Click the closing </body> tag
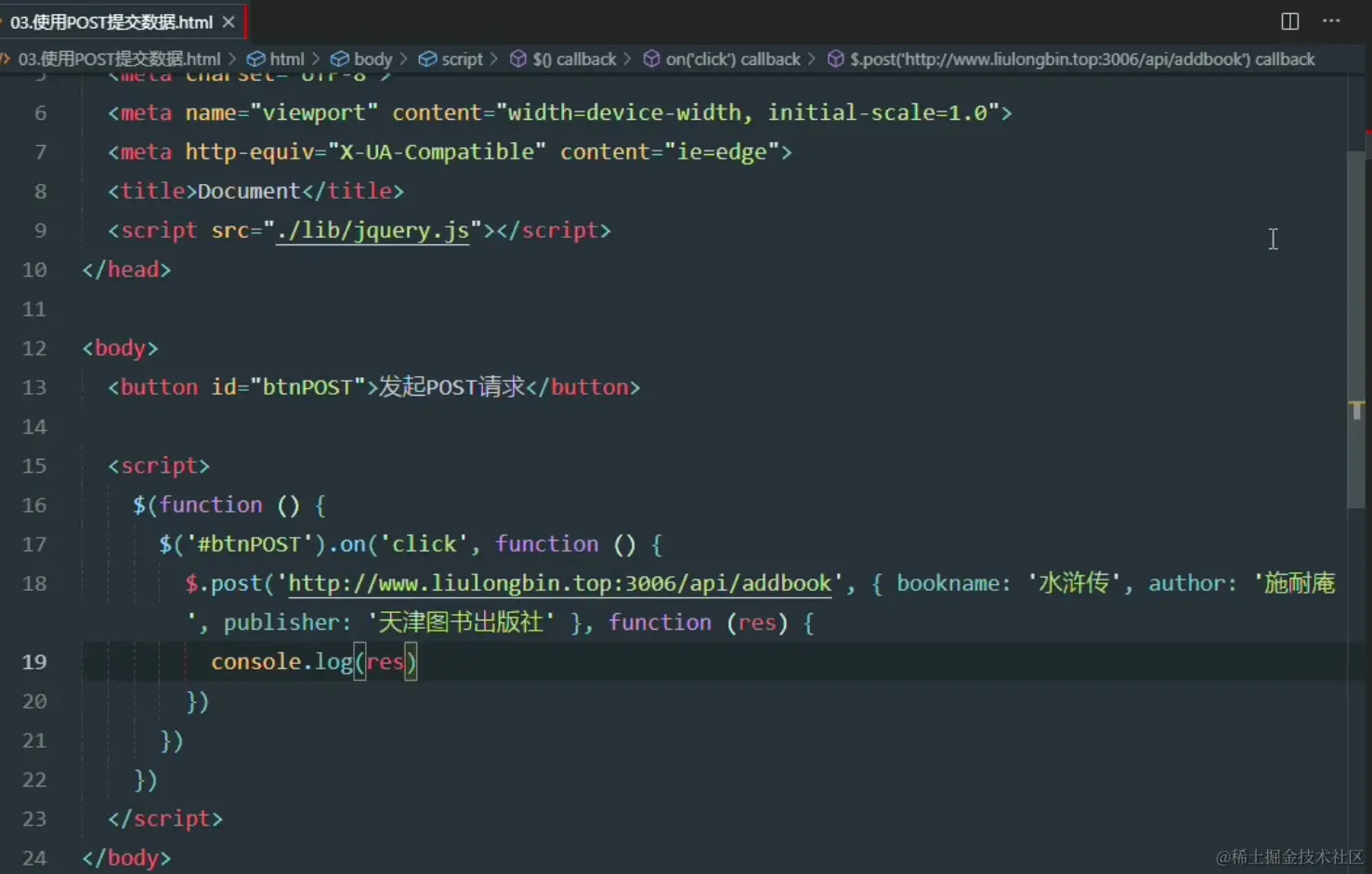The height and width of the screenshot is (874, 1372). (126, 857)
